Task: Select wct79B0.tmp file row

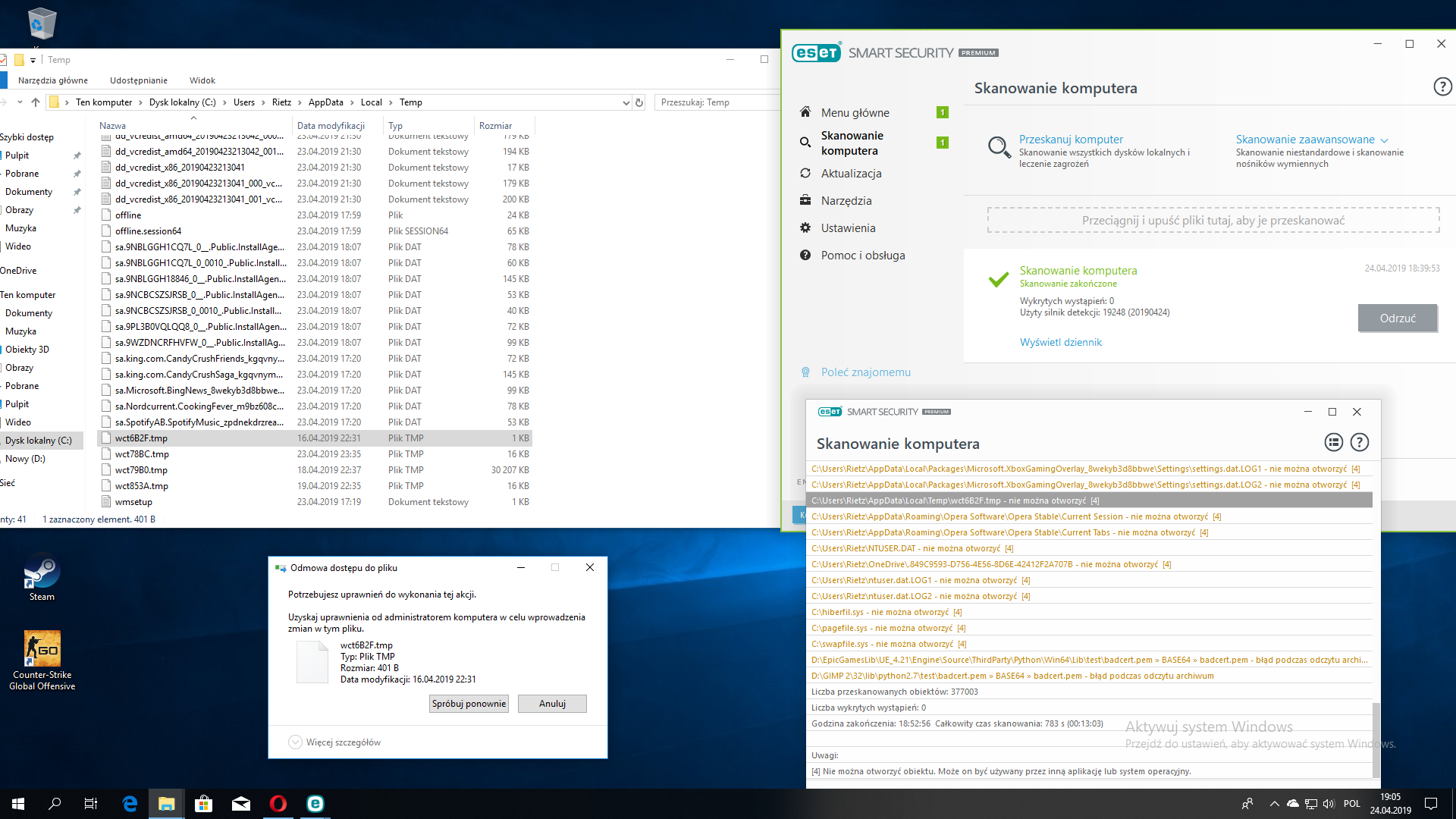Action: tap(316, 469)
